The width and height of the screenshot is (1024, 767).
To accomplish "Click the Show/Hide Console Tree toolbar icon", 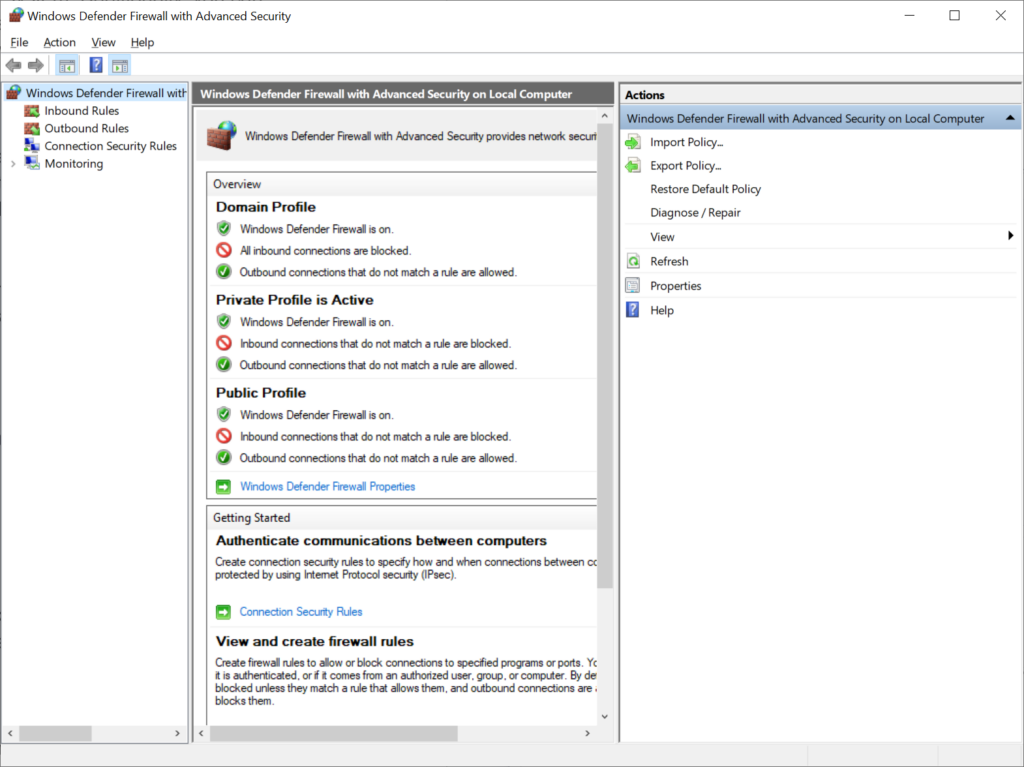I will coord(66,64).
